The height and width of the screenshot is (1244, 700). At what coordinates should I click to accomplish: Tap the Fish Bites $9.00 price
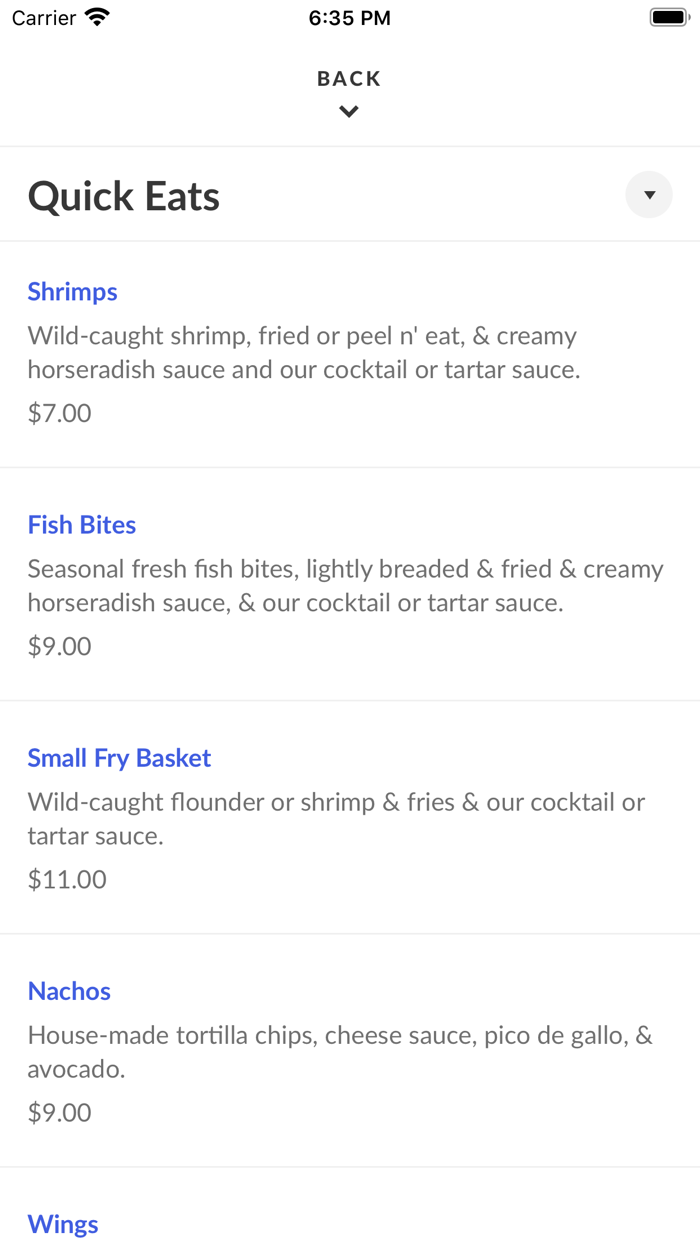click(x=60, y=646)
